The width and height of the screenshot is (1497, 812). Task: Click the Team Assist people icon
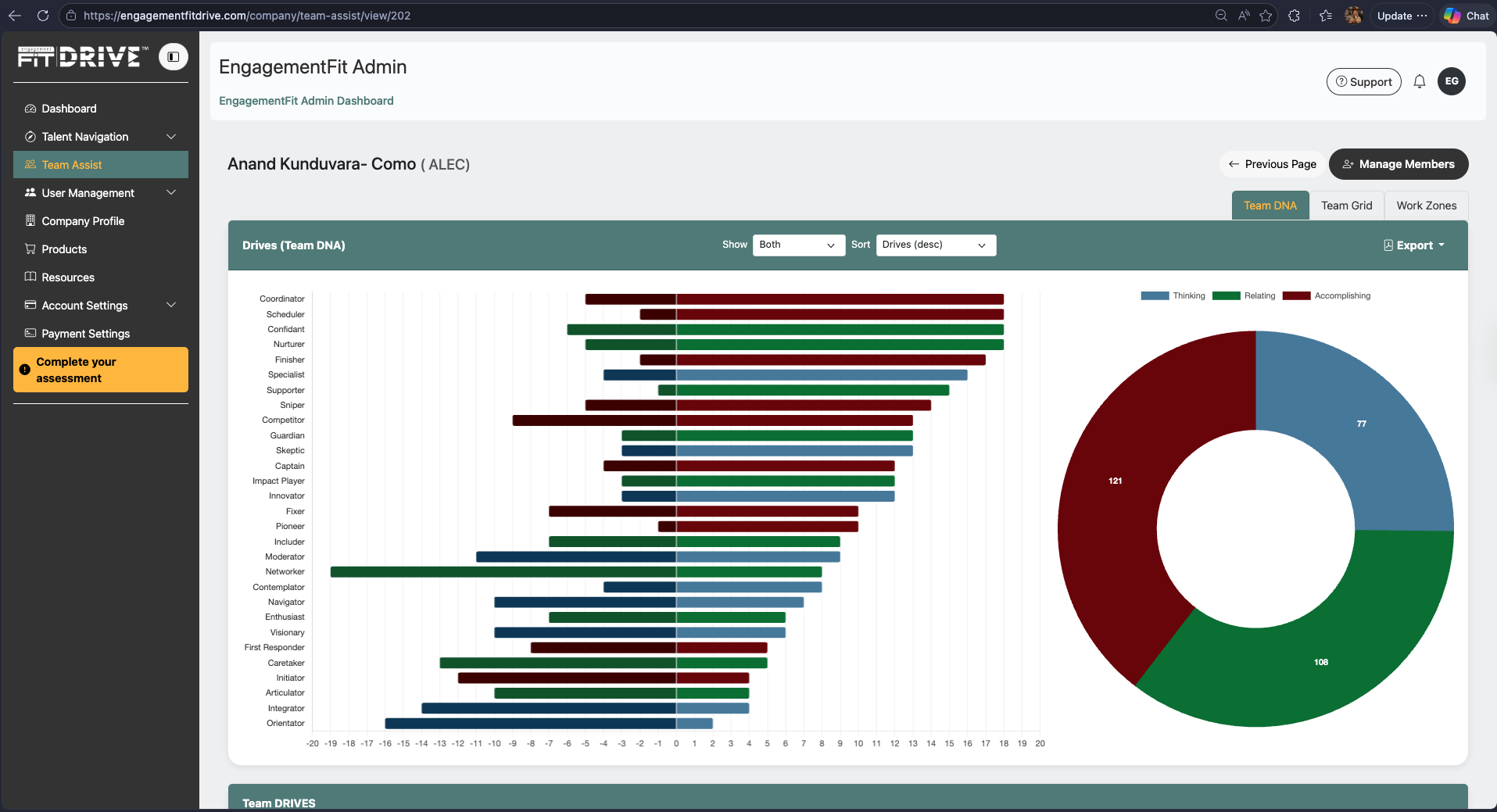click(30, 165)
